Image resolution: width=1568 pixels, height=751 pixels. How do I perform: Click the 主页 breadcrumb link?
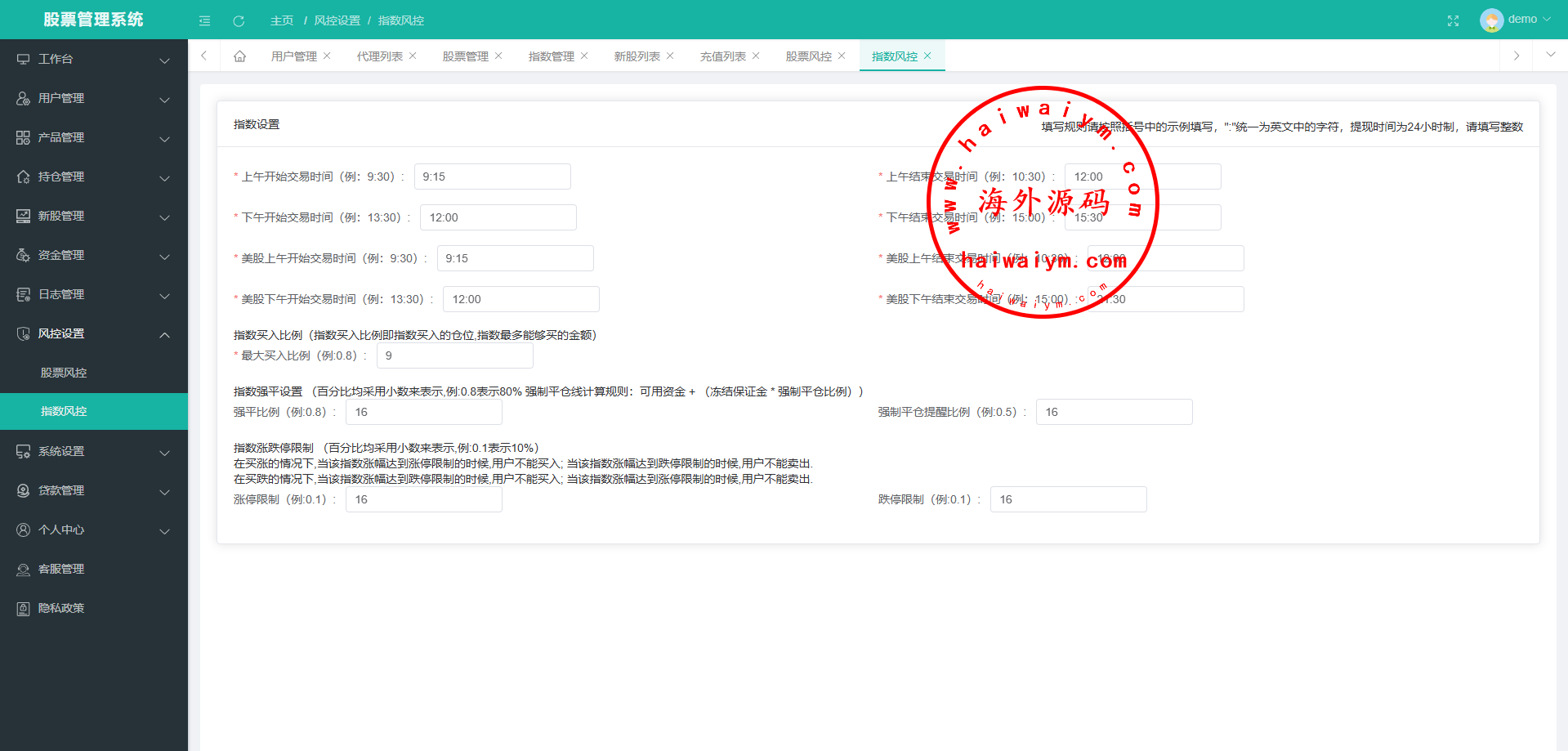point(282,20)
